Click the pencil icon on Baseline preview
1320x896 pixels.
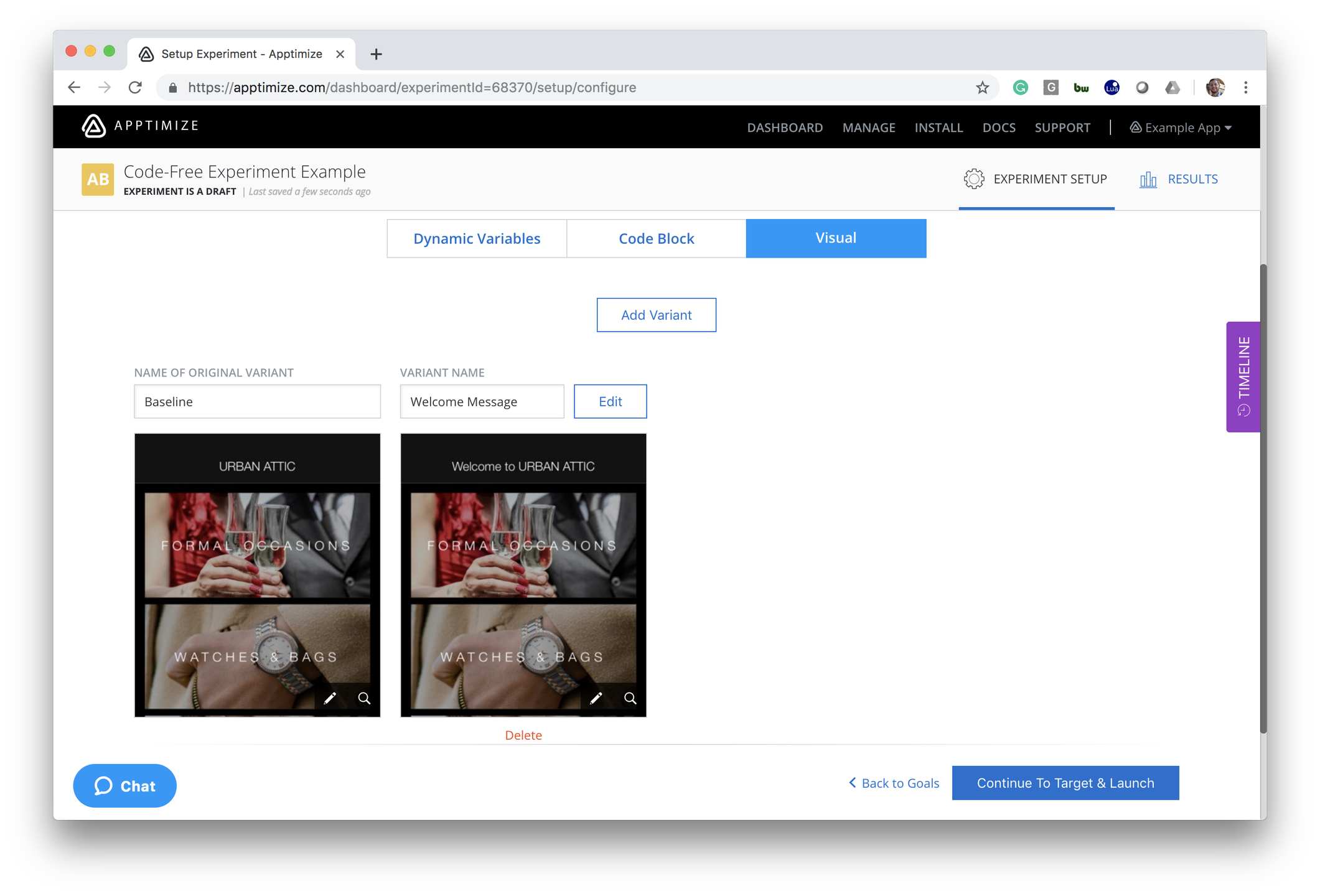pos(330,698)
